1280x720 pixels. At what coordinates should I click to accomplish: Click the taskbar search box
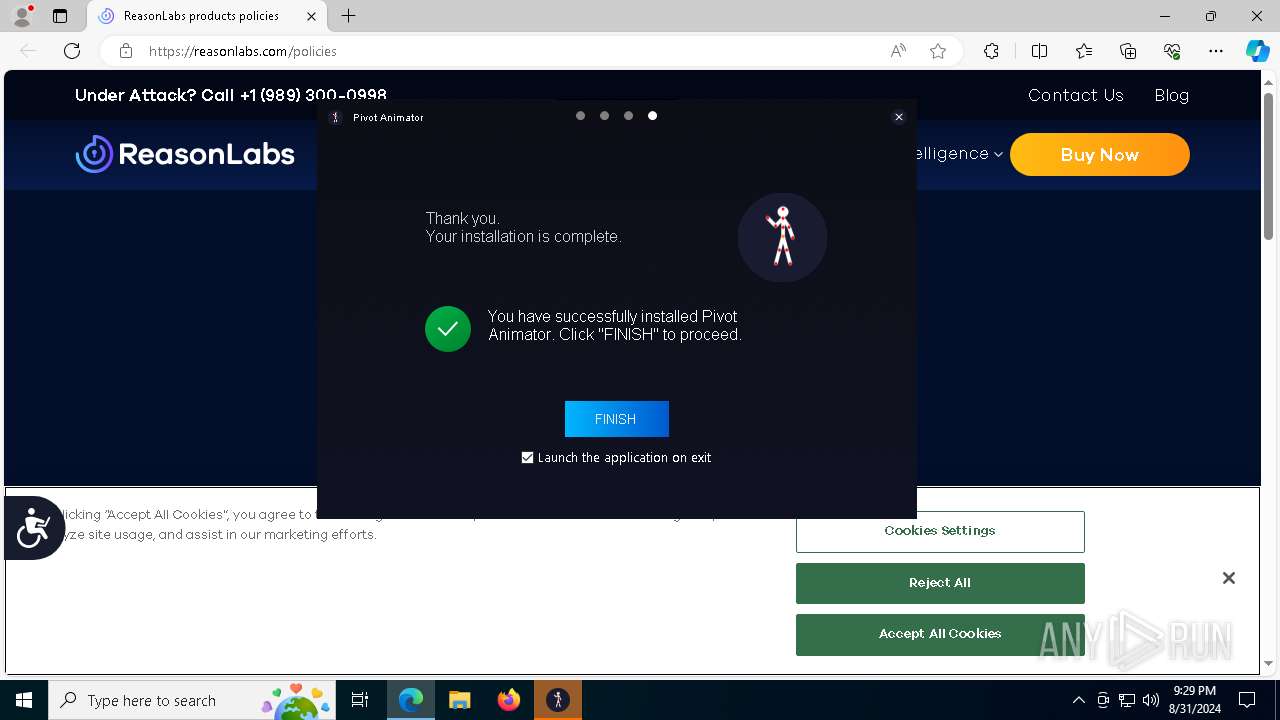click(192, 700)
